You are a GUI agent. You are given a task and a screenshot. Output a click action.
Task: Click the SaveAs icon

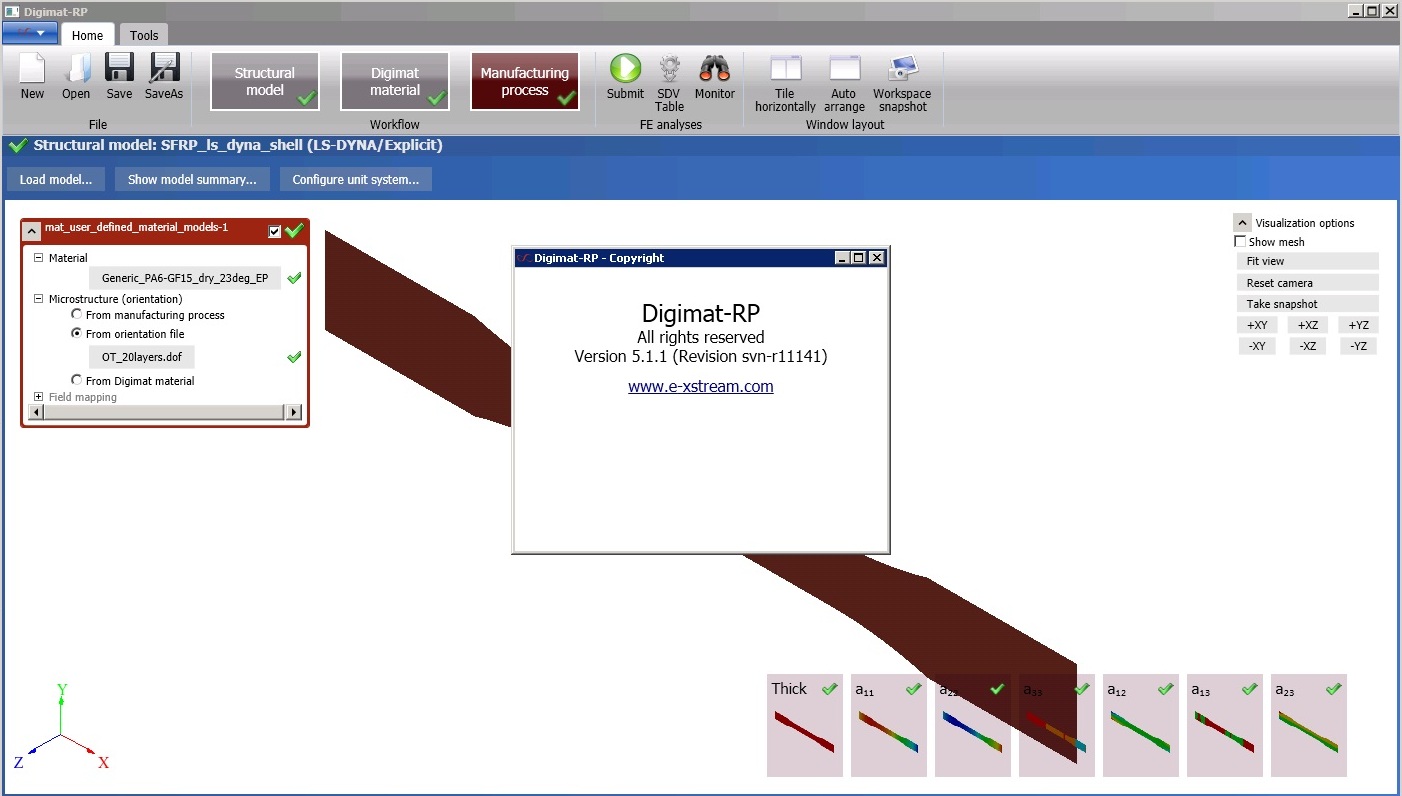(164, 77)
